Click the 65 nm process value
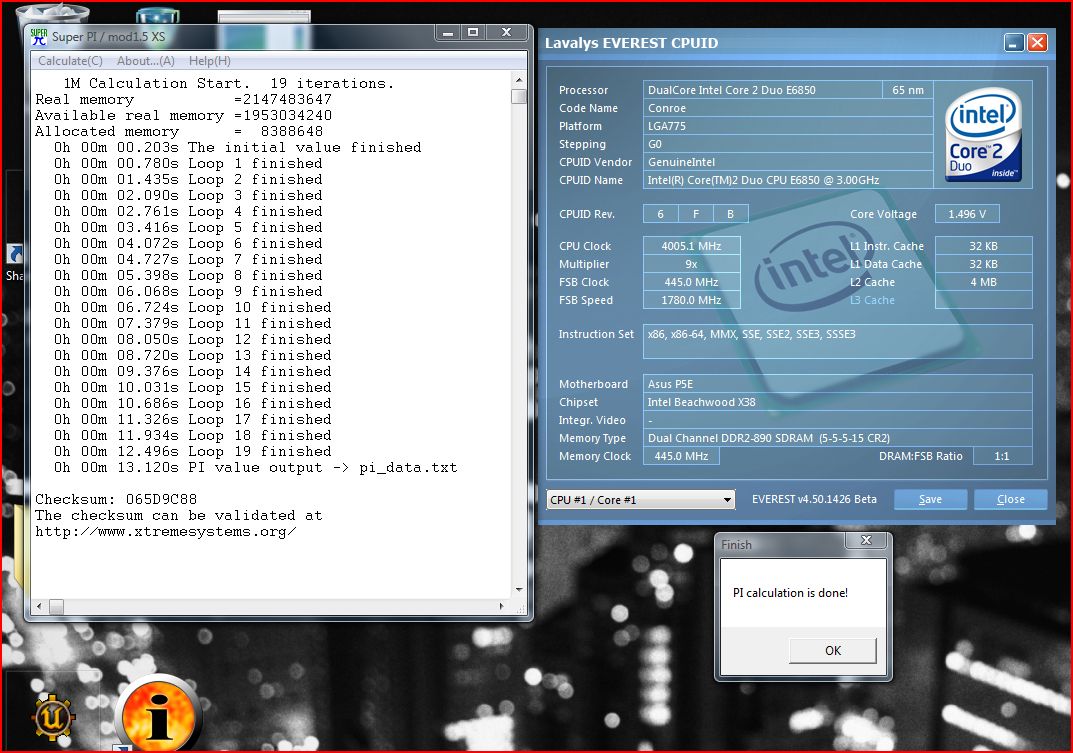The height and width of the screenshot is (753, 1073). tap(907, 90)
